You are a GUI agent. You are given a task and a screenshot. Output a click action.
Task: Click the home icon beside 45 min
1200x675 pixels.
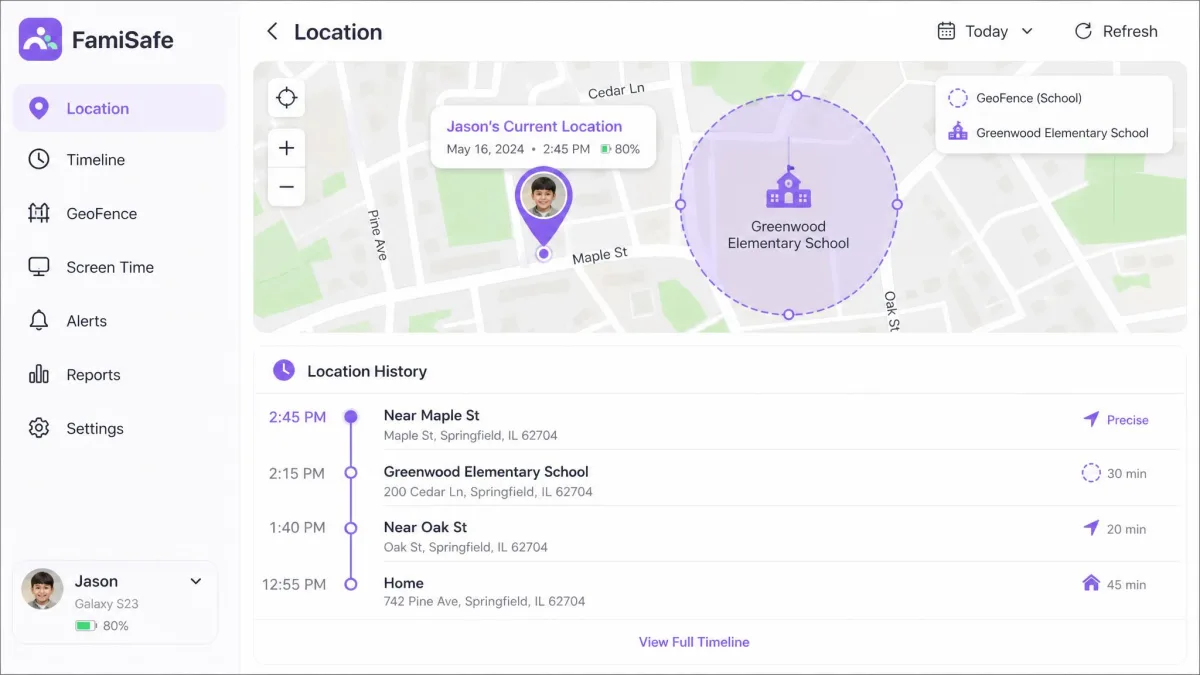point(1091,583)
